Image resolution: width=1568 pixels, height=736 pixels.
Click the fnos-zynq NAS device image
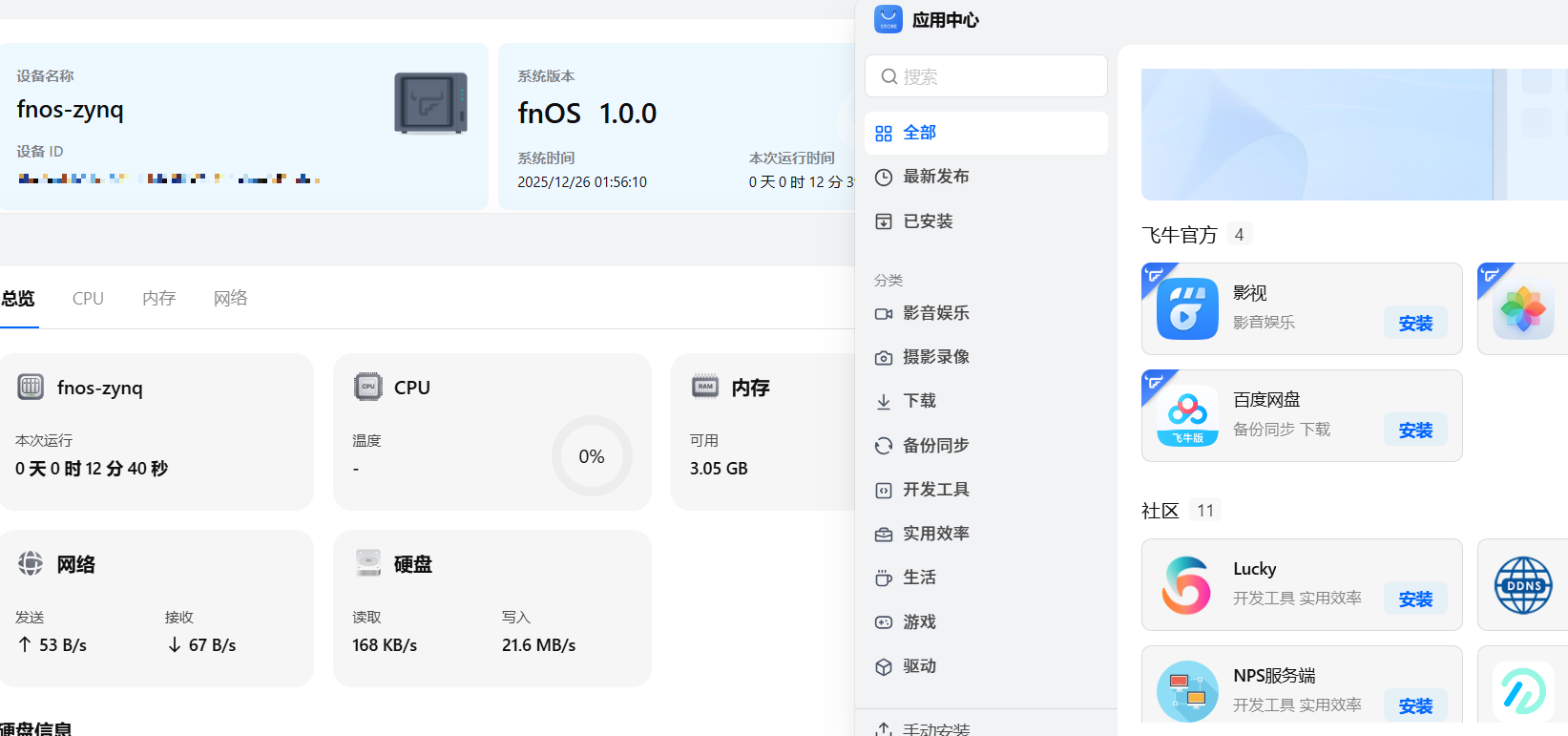(x=431, y=103)
